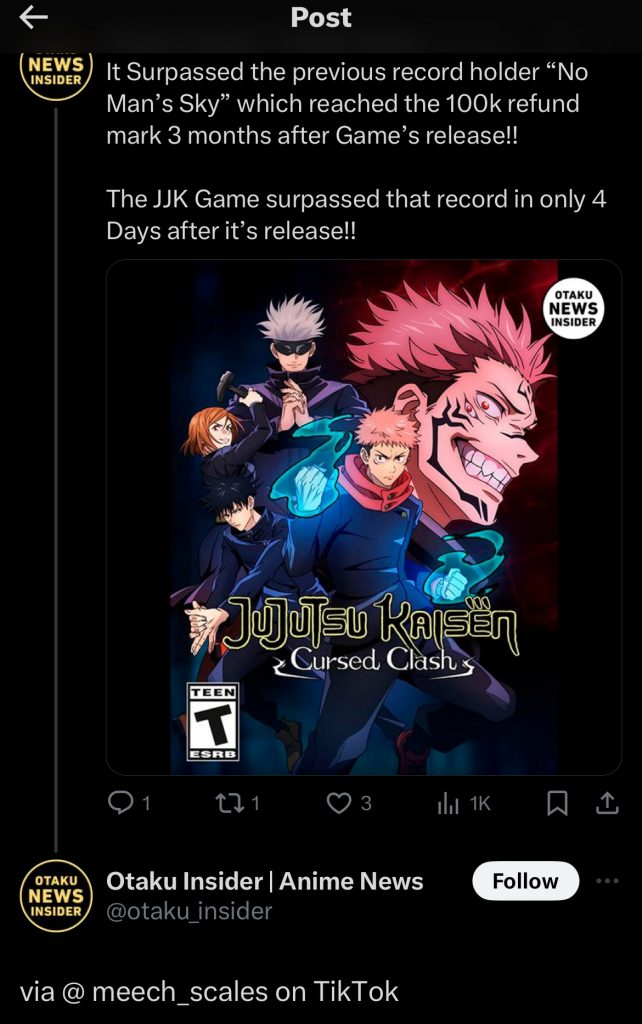Tap the meech_scales TikTok credit text
Screen dimensions: 642x1024
pyautogui.click(x=209, y=991)
